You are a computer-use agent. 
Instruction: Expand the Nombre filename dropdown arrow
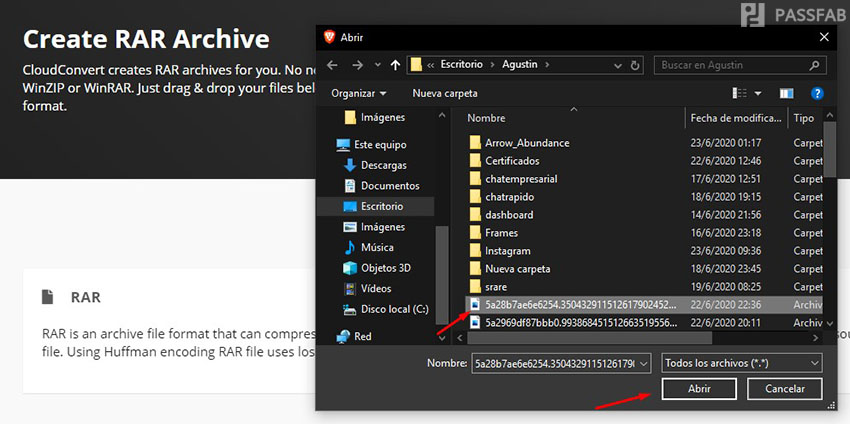(644, 363)
